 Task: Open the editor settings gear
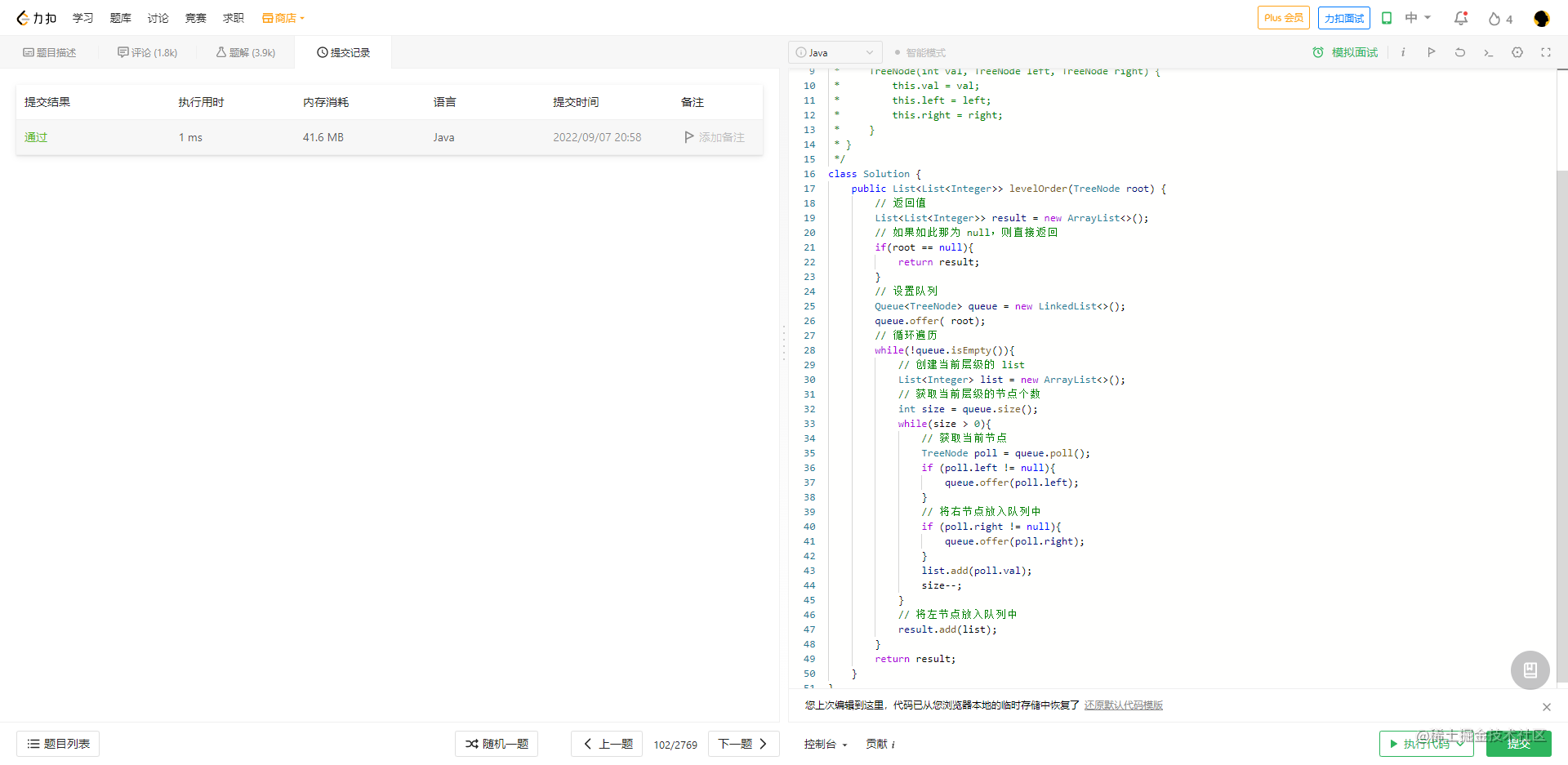[x=1517, y=52]
